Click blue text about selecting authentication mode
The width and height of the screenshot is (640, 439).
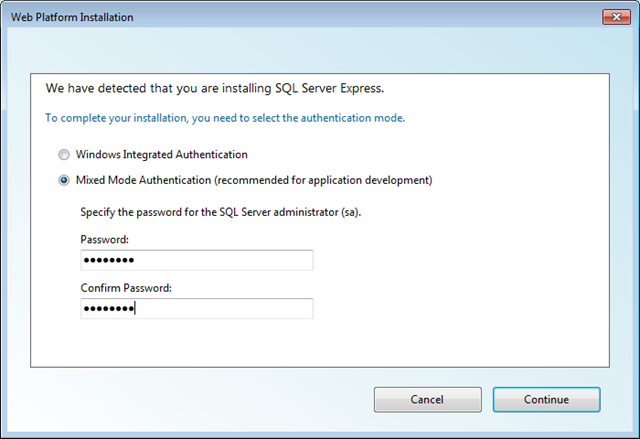tap(225, 118)
